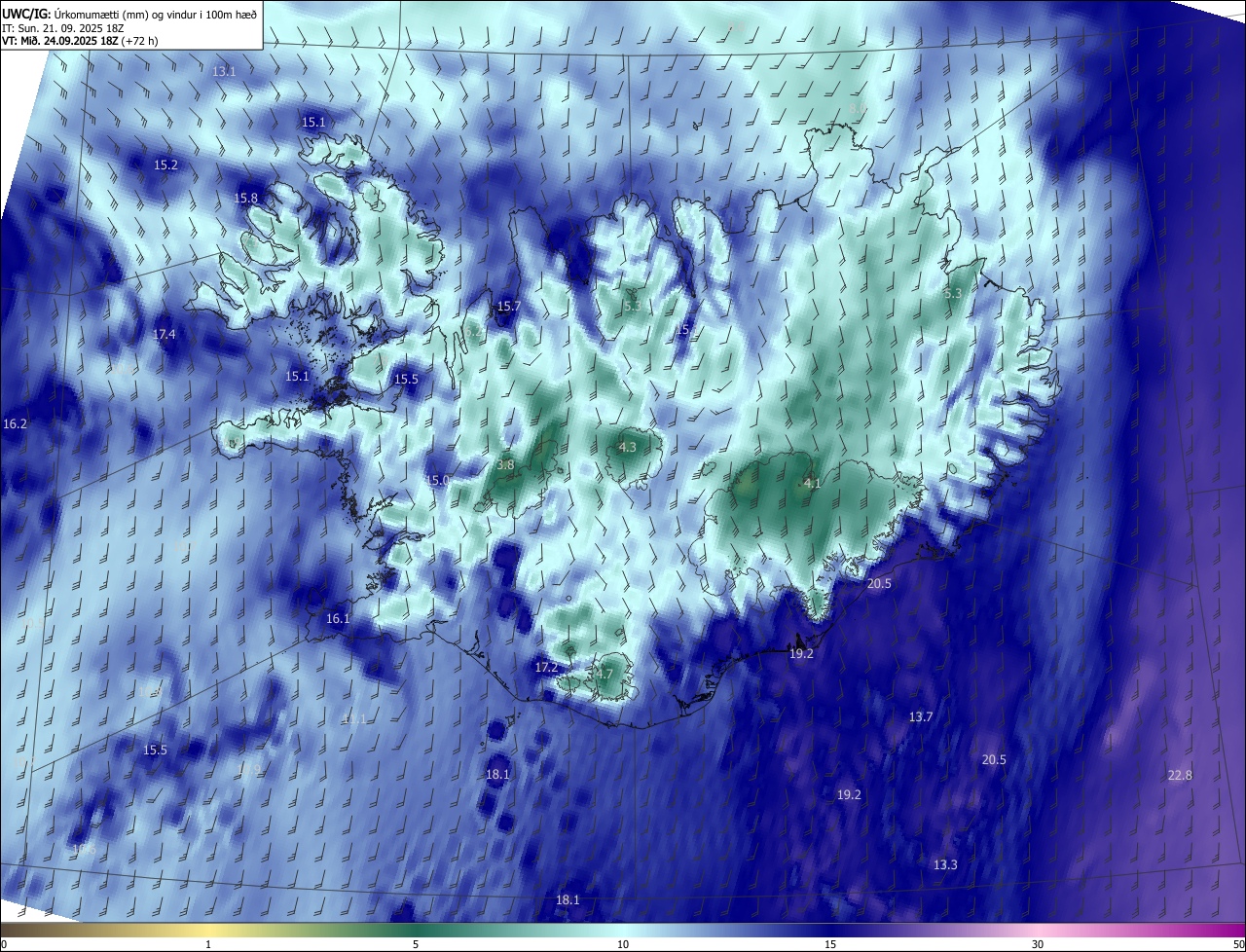Click the 15.0 value label
1246x952 pixels.
[x=438, y=481]
